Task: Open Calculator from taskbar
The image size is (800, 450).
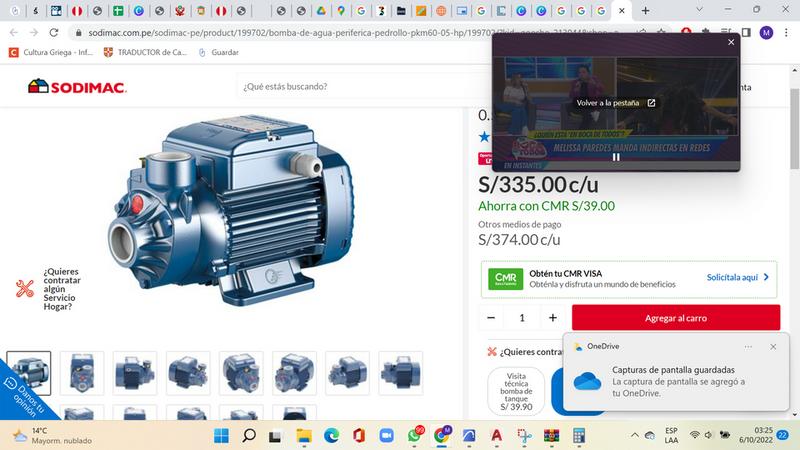Action: point(579,436)
